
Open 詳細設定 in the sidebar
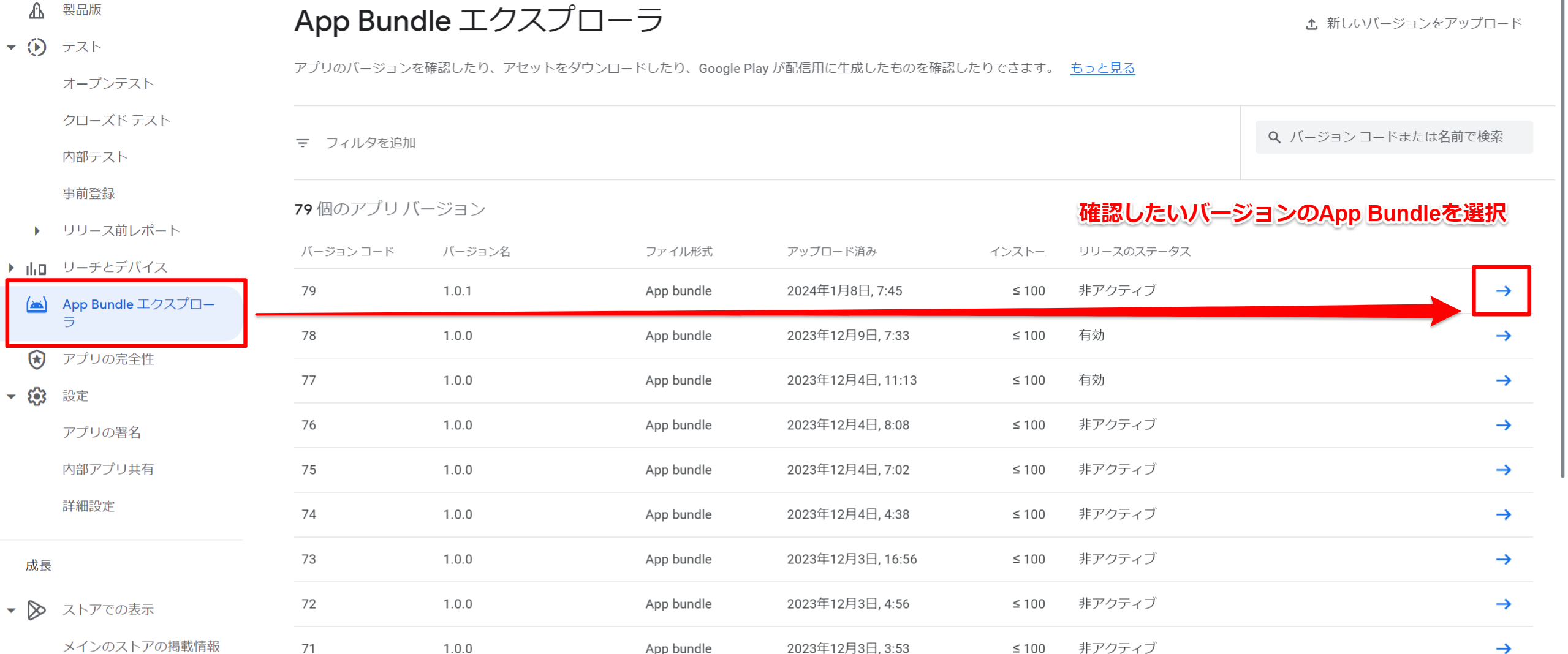(x=89, y=506)
